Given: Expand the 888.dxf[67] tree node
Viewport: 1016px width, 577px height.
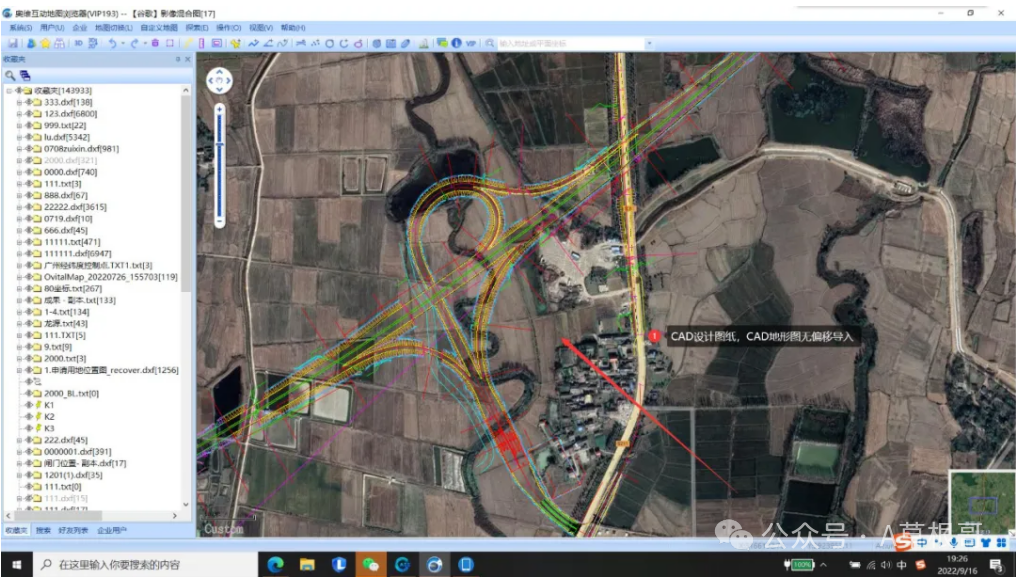Looking at the screenshot, I should click(x=19, y=195).
